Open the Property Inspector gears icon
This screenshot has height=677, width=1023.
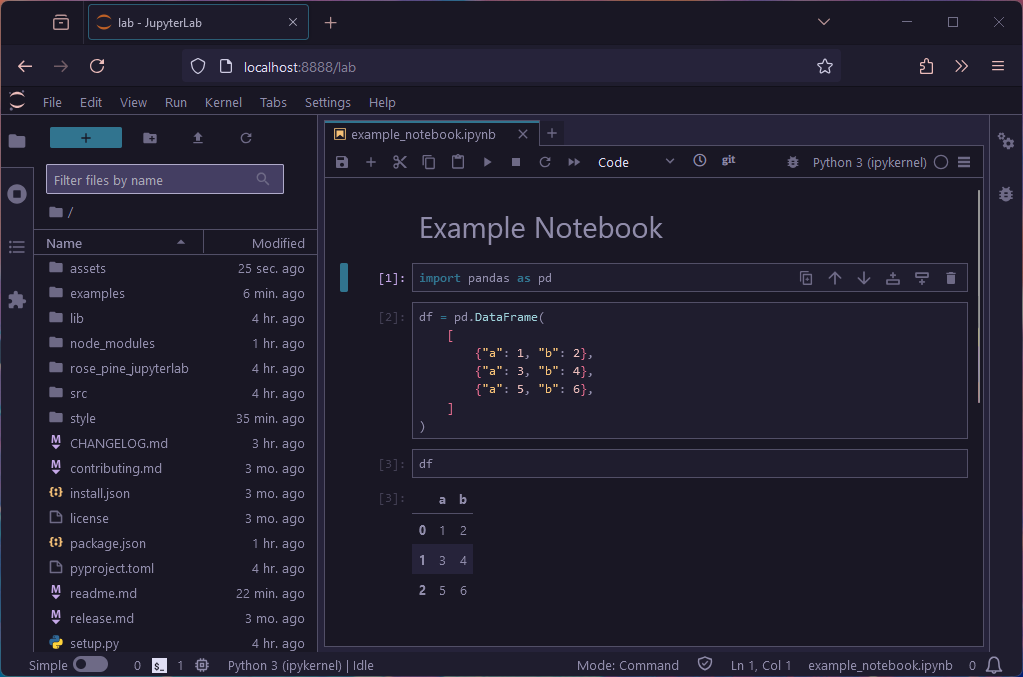point(1005,140)
